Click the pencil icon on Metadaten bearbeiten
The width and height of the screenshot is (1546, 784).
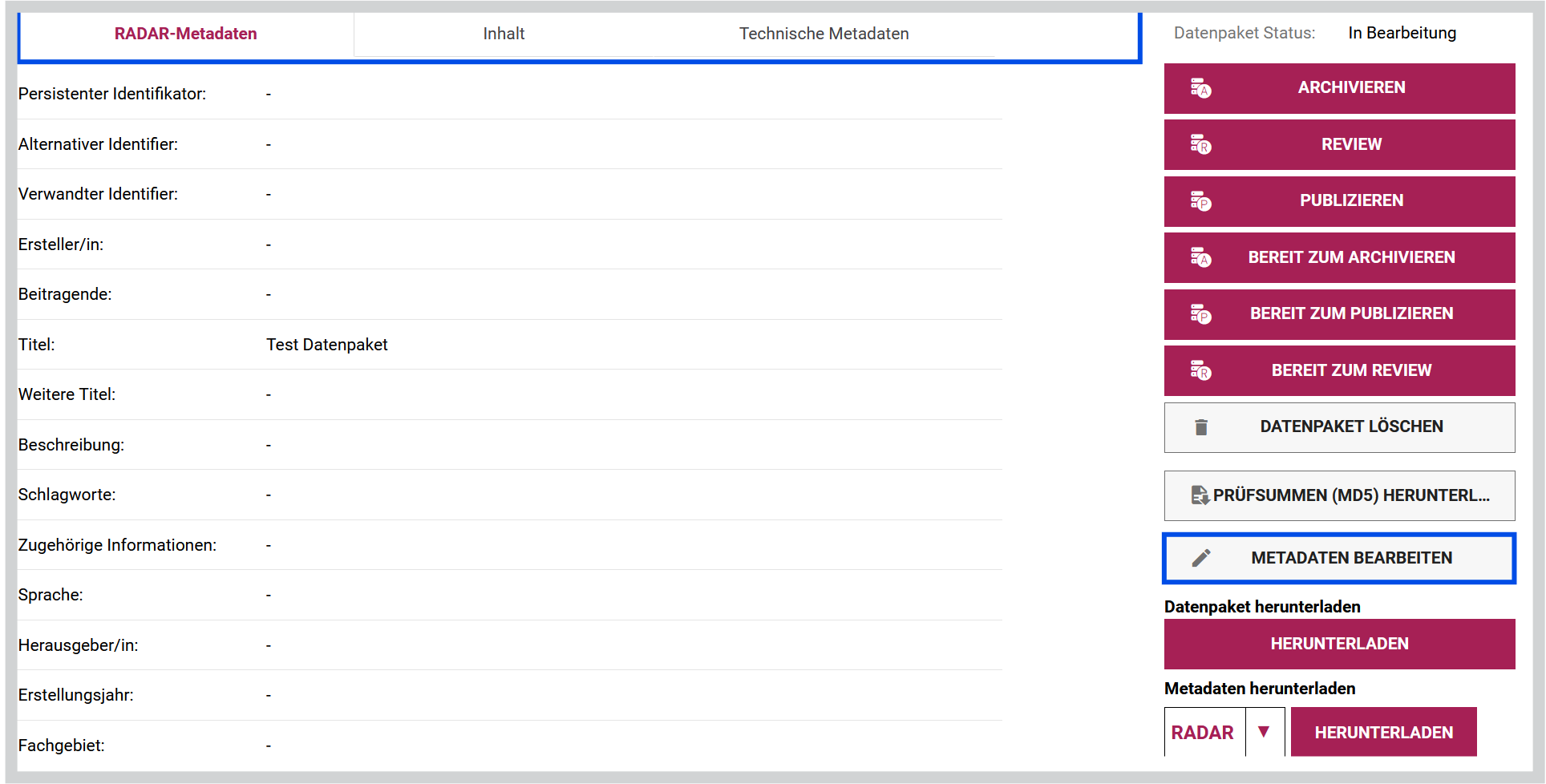click(x=1201, y=558)
